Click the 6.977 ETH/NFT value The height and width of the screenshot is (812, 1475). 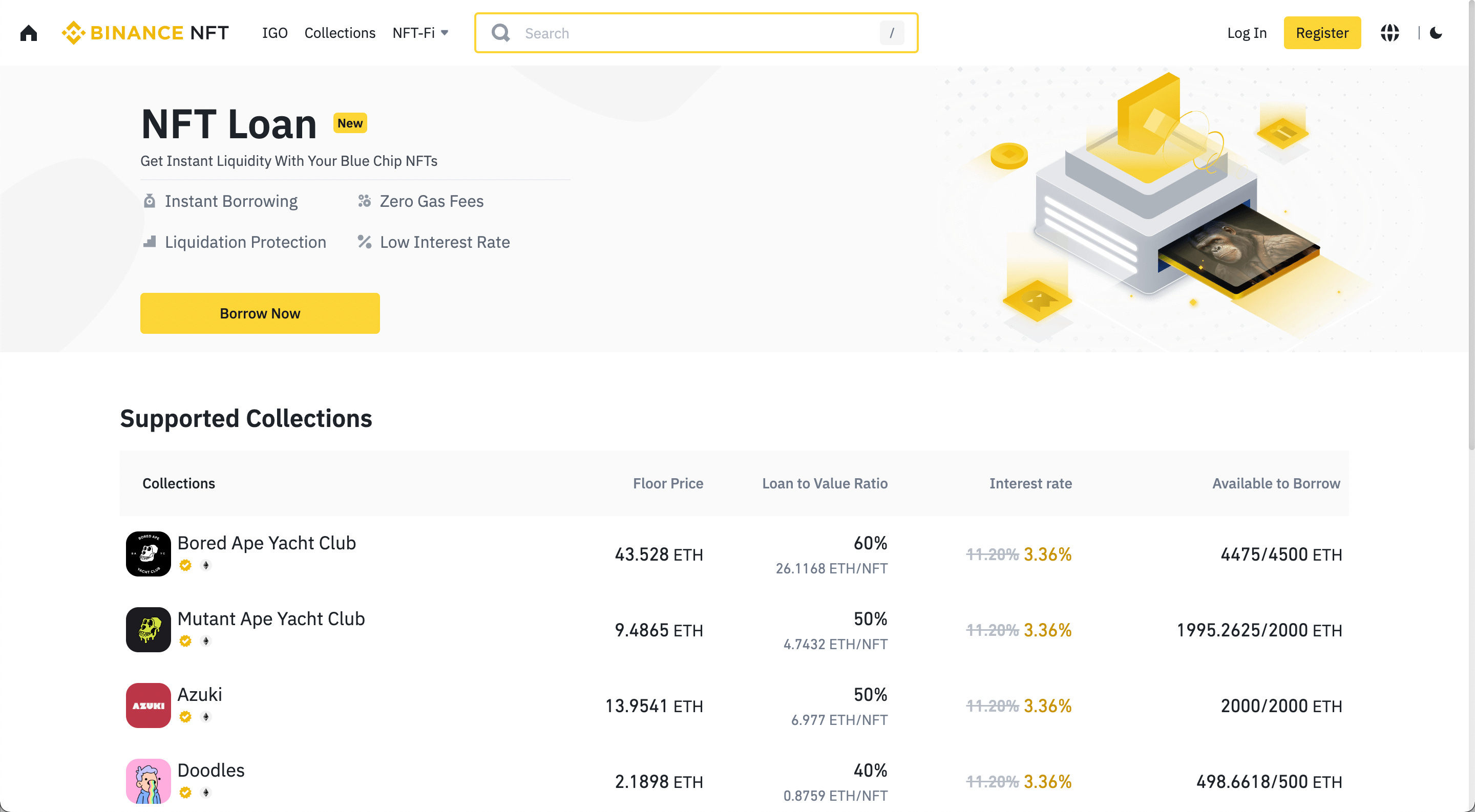[839, 720]
